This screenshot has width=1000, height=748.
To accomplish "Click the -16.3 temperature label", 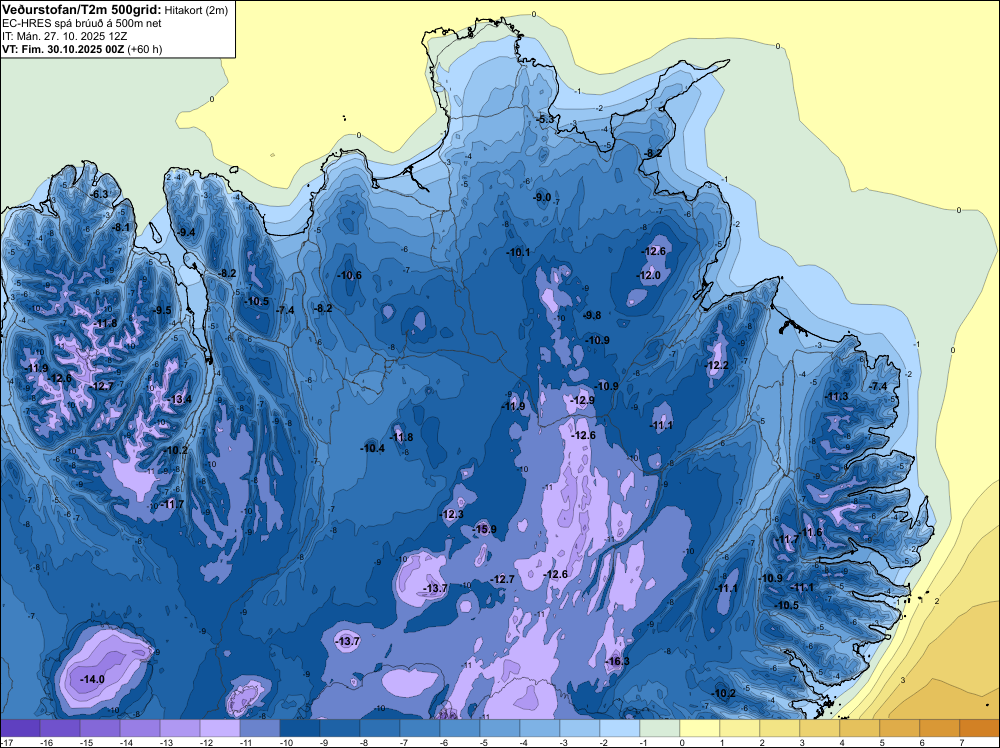I will pos(617,661).
